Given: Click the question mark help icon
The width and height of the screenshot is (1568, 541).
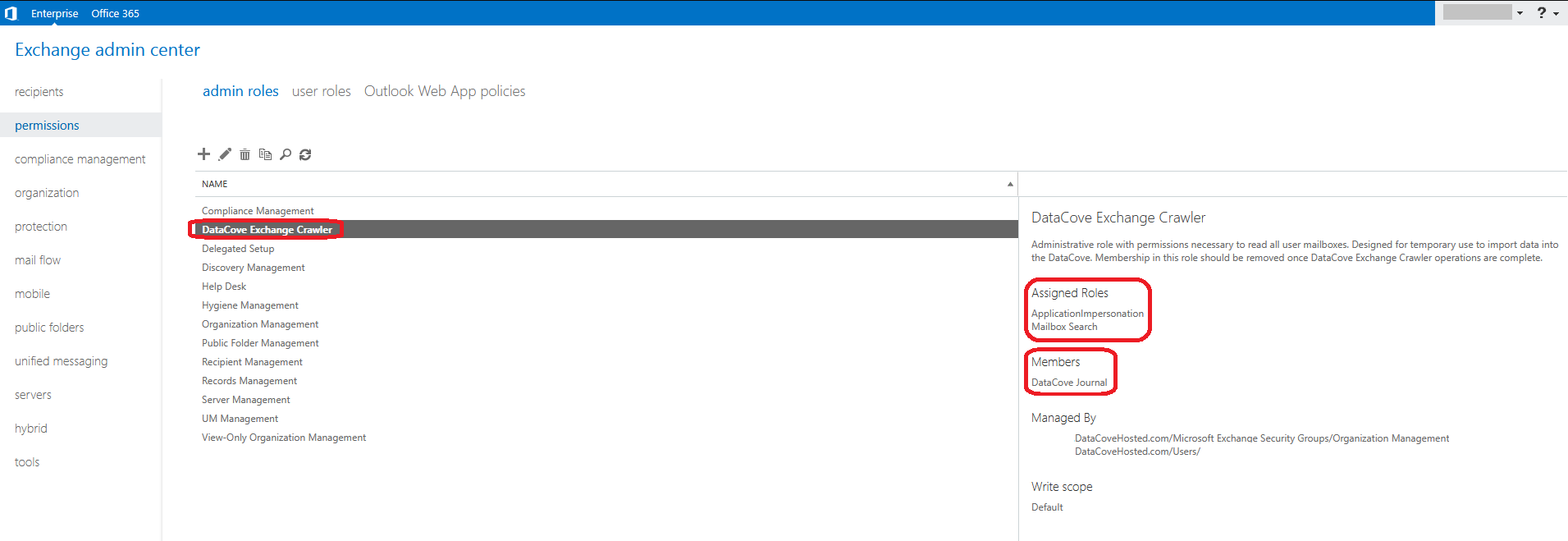Looking at the screenshot, I should (x=1541, y=13).
